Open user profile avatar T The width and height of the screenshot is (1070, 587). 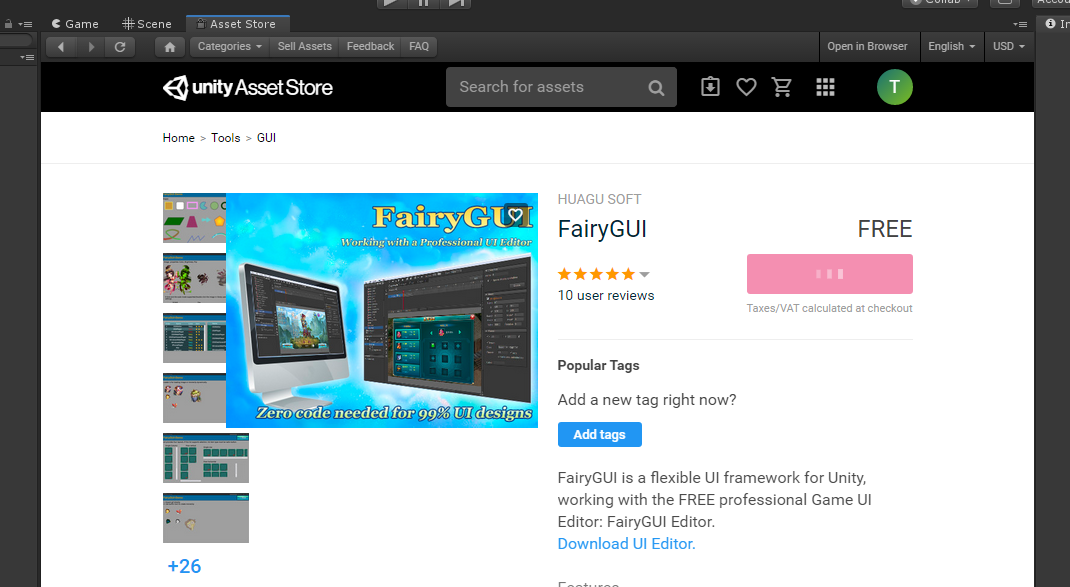(895, 87)
